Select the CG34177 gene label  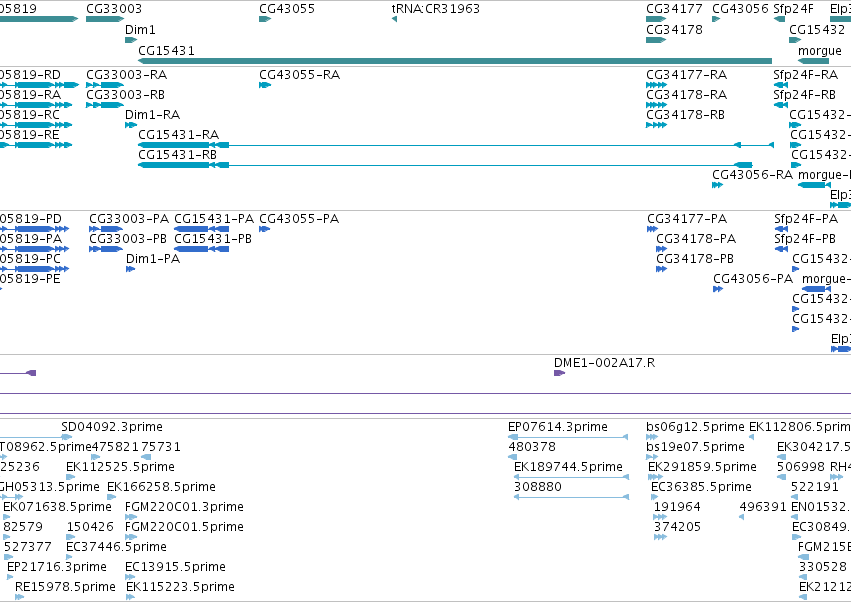pos(674,9)
